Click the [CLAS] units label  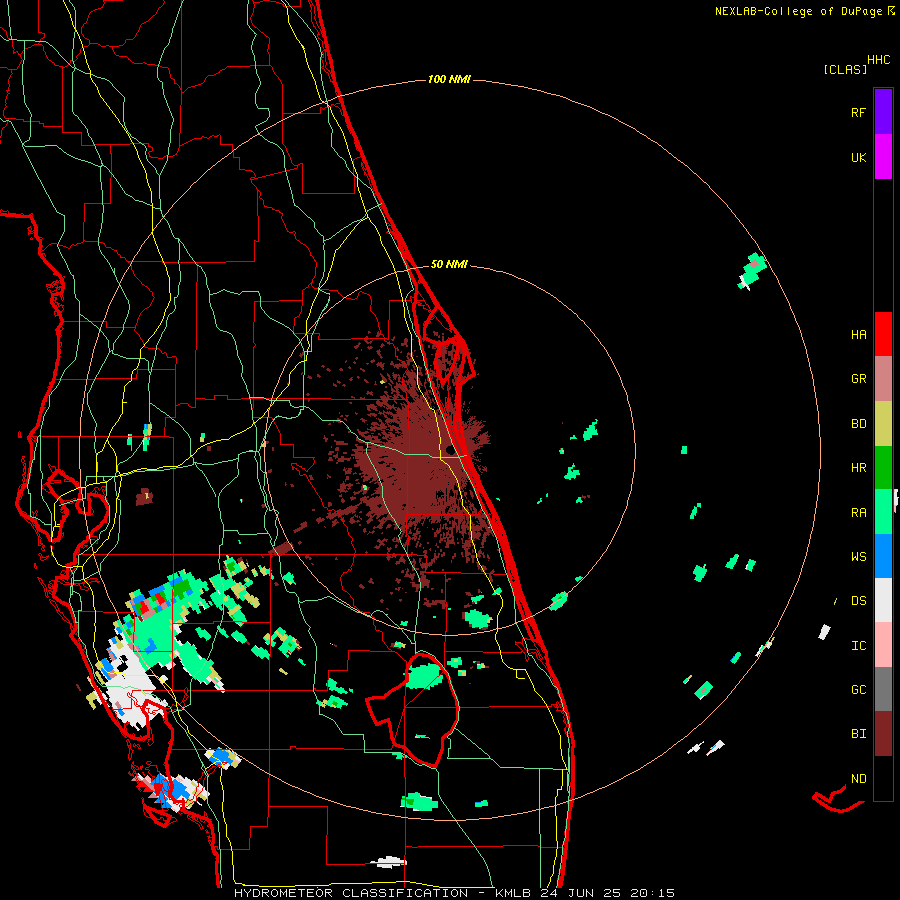pos(845,69)
